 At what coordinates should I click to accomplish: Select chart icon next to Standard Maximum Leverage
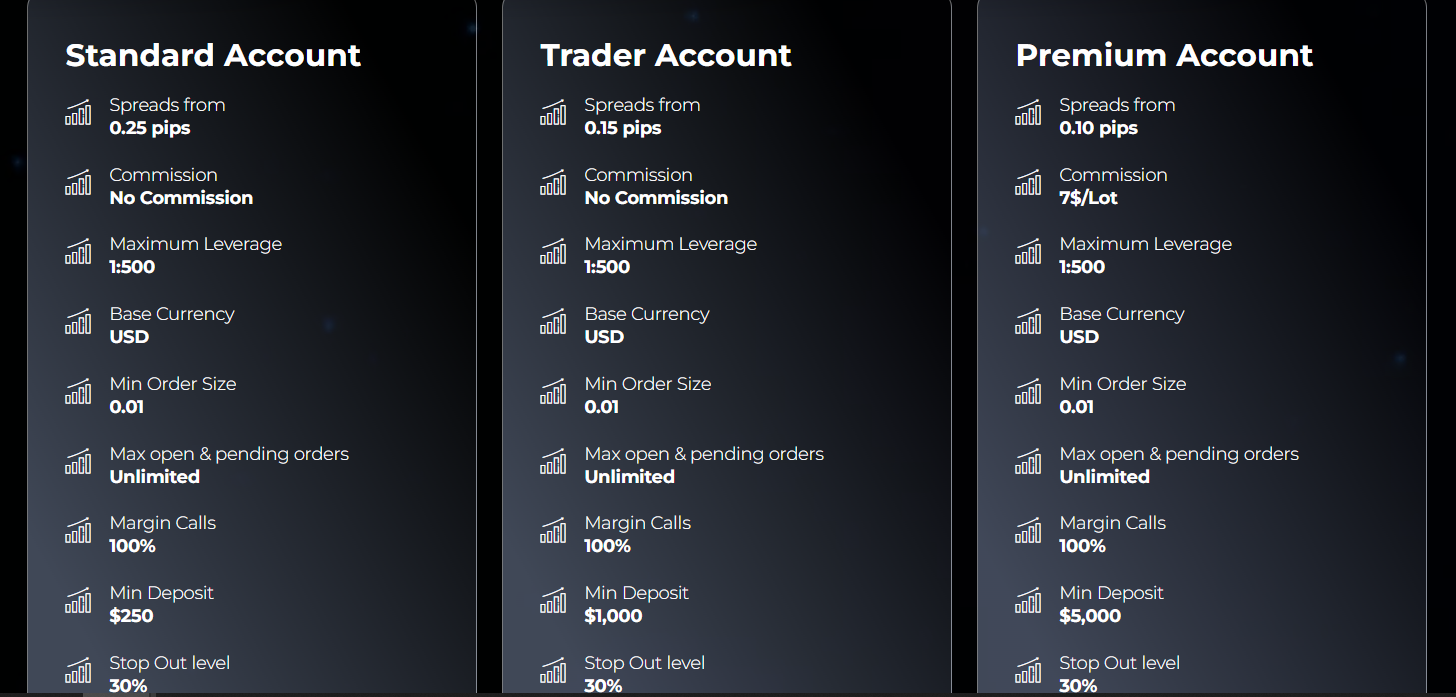click(78, 252)
